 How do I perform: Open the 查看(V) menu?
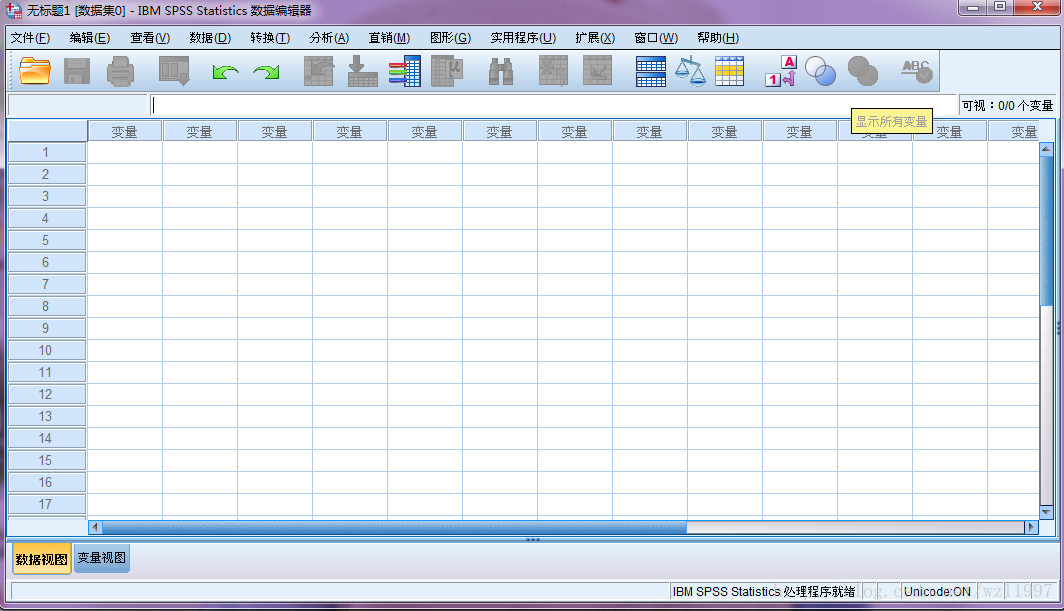click(150, 38)
